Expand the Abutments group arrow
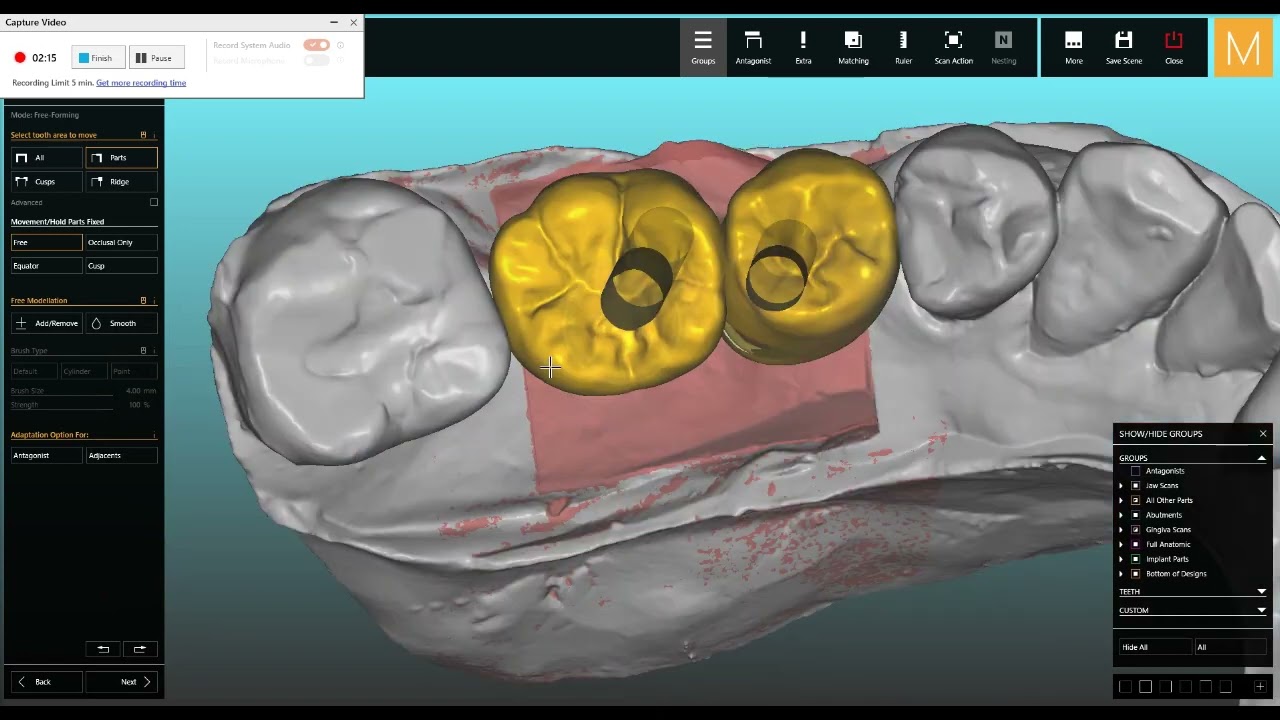 pos(1120,515)
